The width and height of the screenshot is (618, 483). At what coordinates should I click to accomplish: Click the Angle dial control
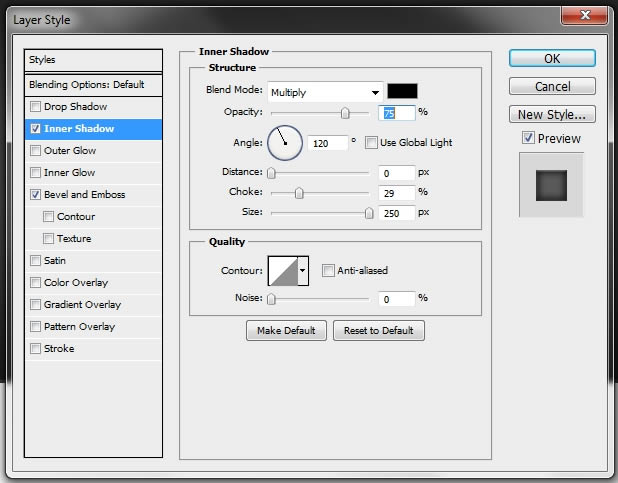(285, 143)
